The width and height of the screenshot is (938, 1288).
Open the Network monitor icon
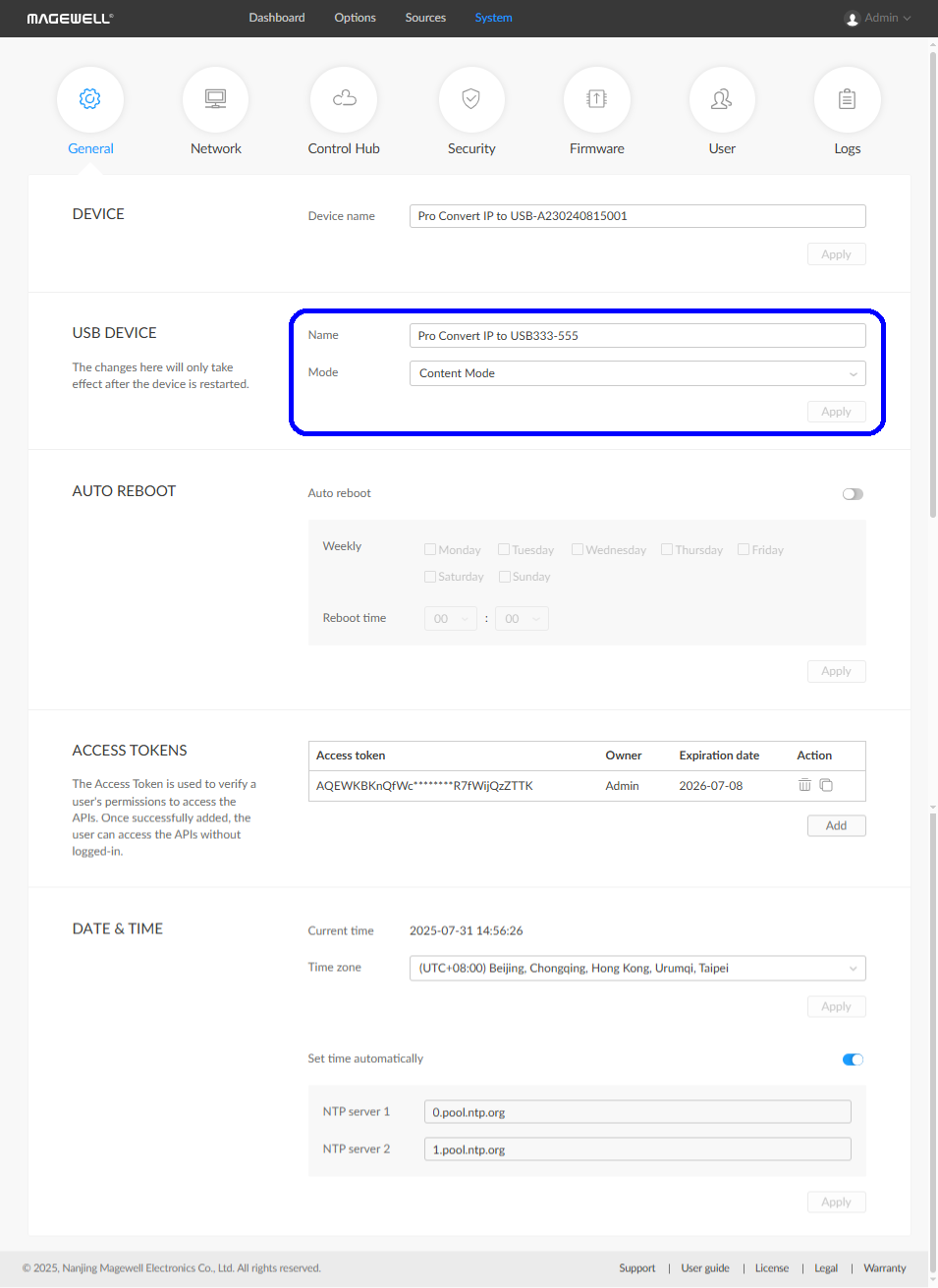click(x=216, y=99)
